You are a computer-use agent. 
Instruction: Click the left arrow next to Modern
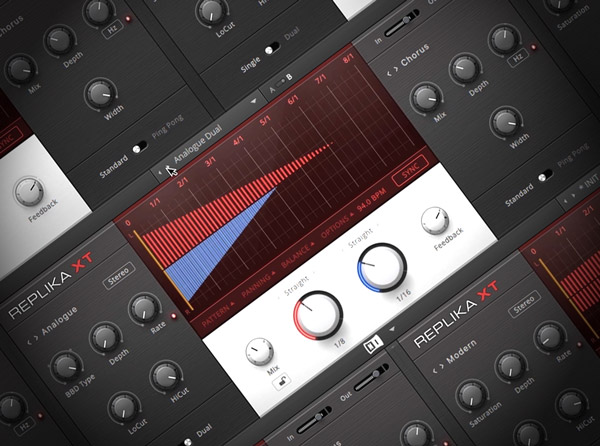(x=435, y=371)
